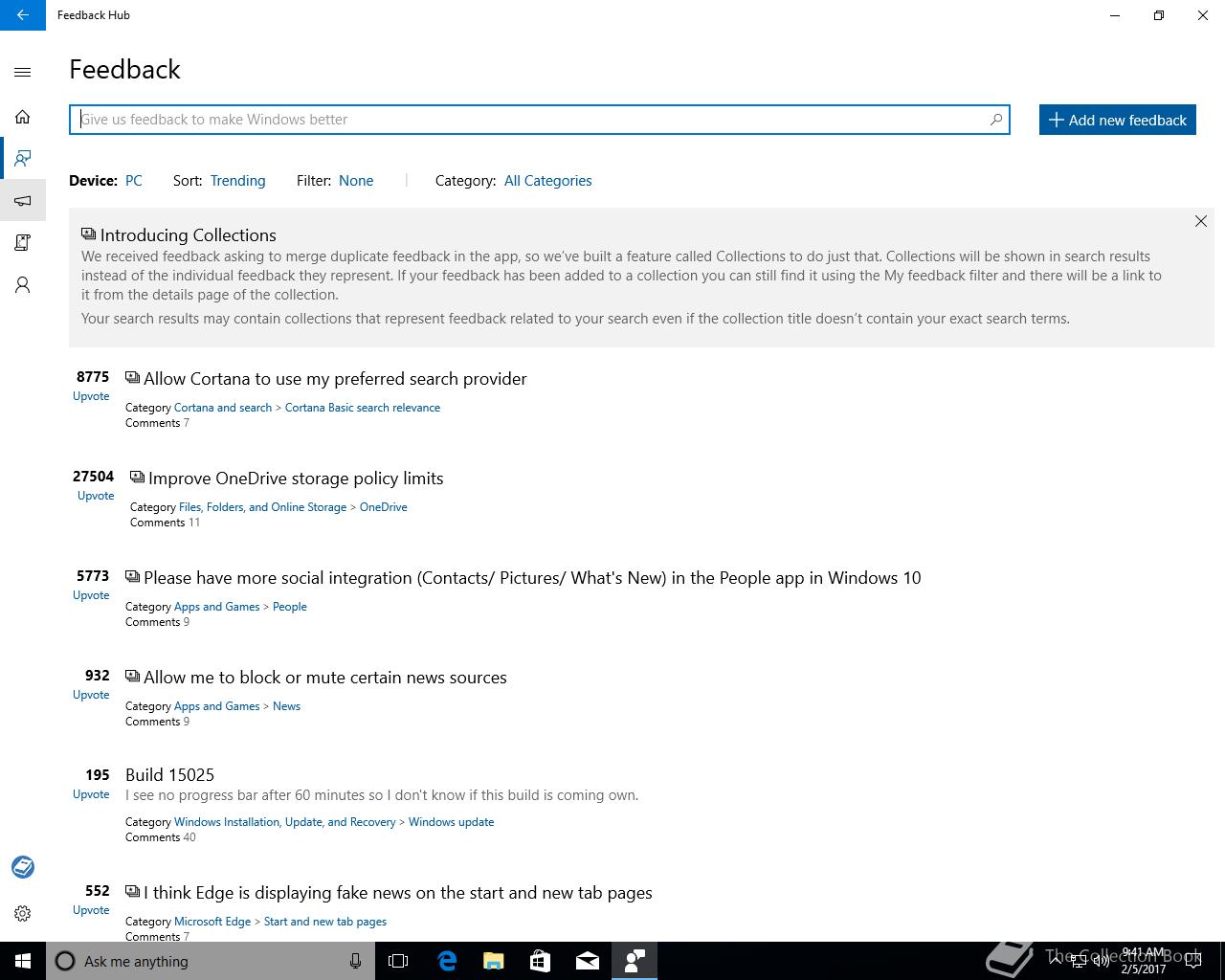Click Cortana Basic search relevance link
Screen dimensions: 1225x980
point(363,408)
